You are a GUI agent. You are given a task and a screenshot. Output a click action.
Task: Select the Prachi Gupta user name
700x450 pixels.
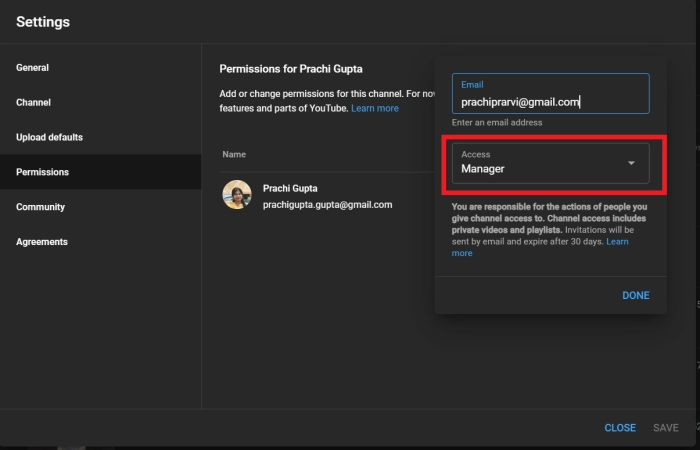[x=290, y=188]
